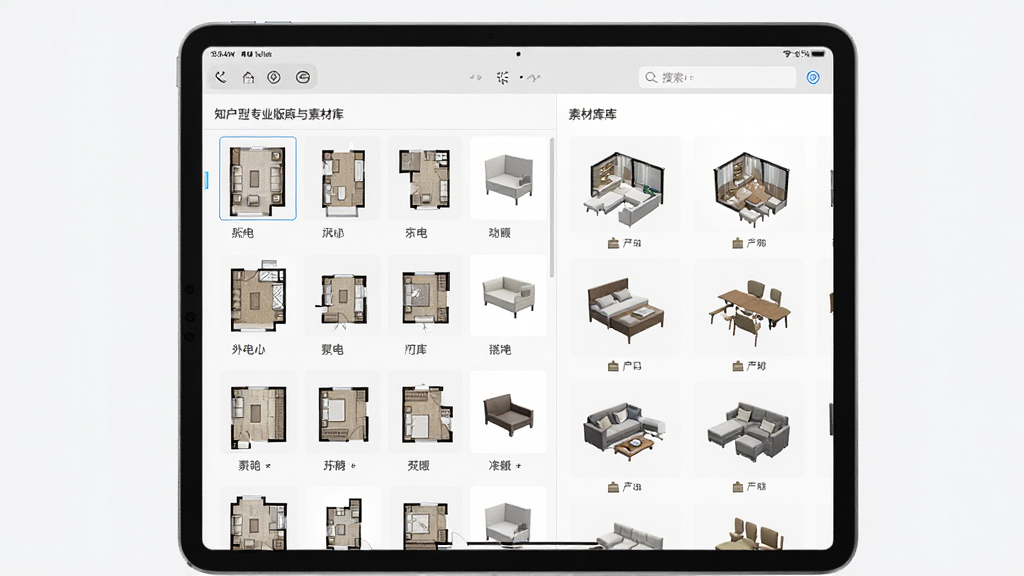
Task: Tap the phone handset icon in toolbar
Action: pos(221,77)
